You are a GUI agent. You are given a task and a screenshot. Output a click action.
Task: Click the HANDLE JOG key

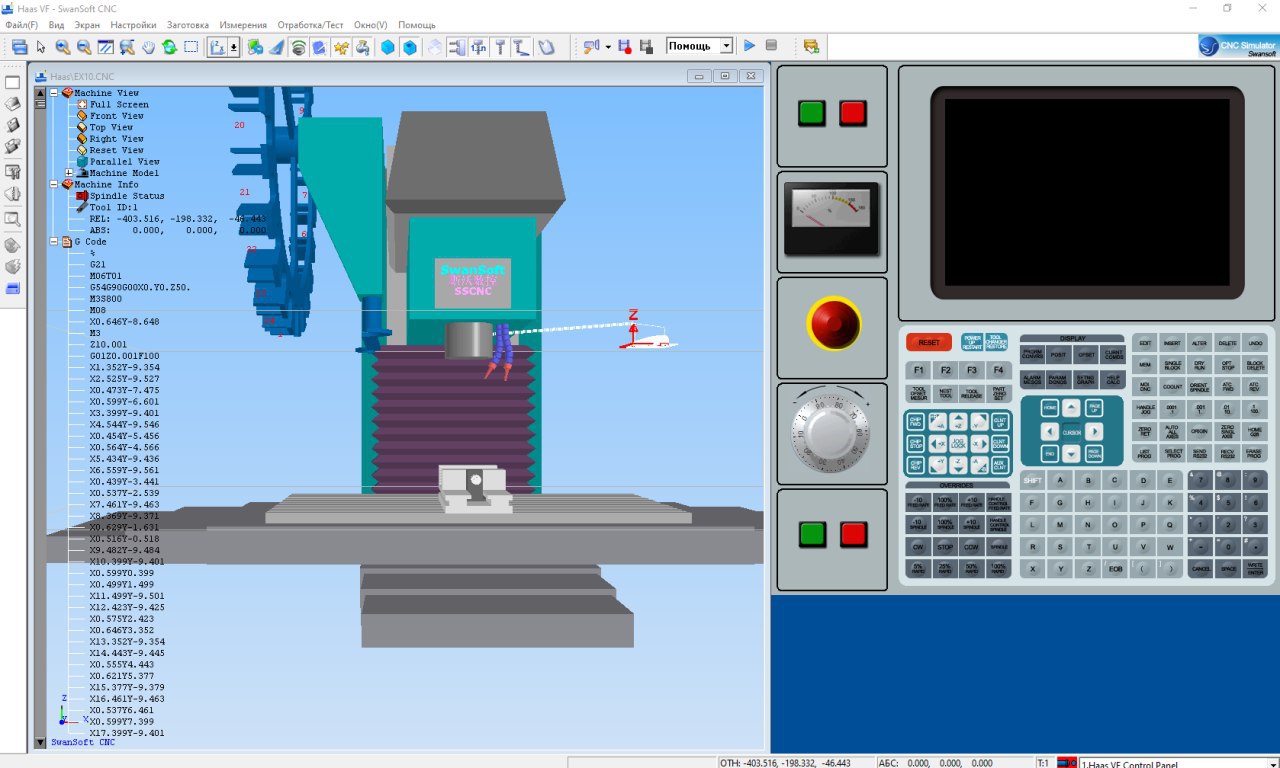pos(1145,409)
